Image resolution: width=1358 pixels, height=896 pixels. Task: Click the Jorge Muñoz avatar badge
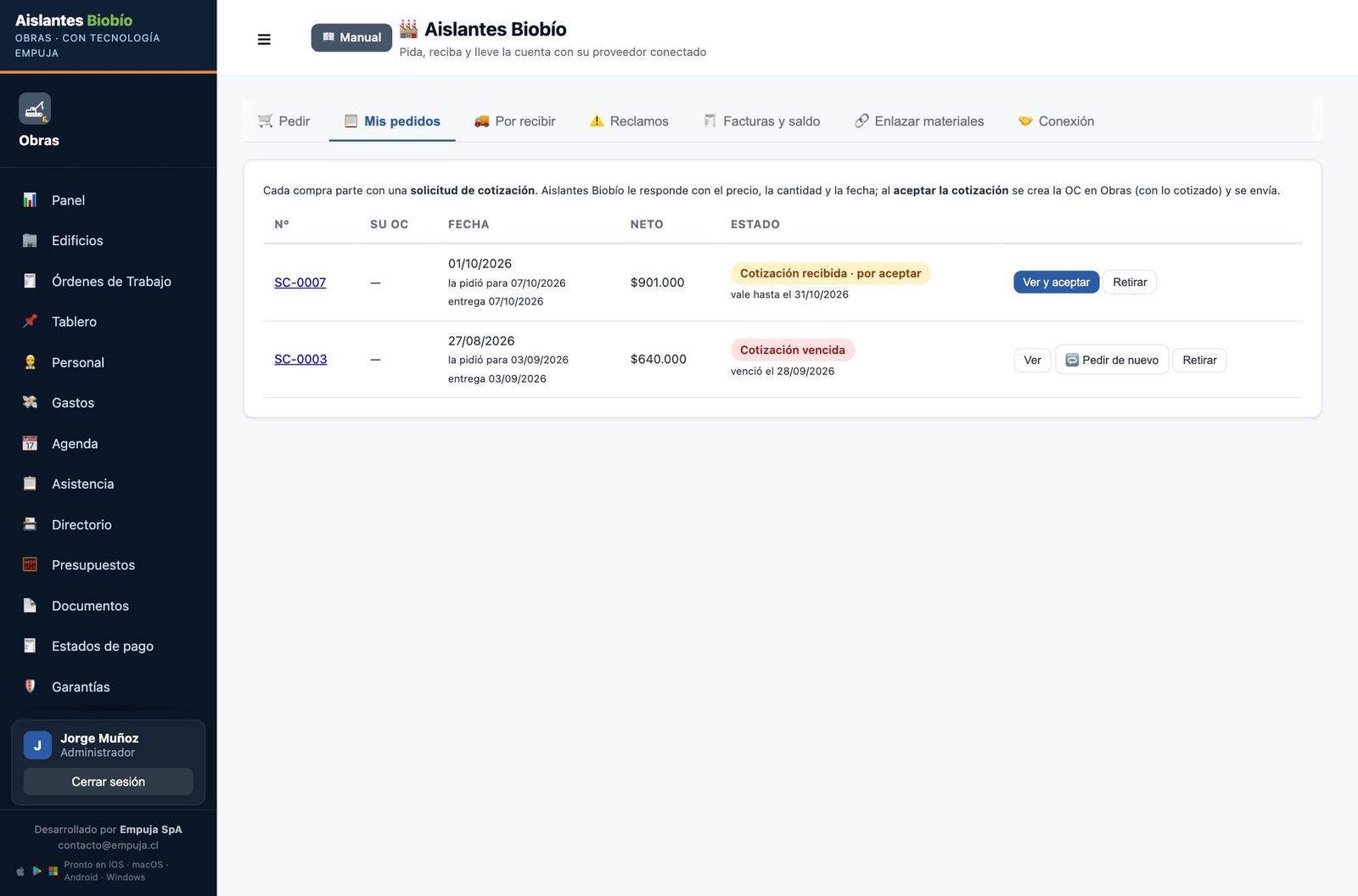tap(37, 745)
